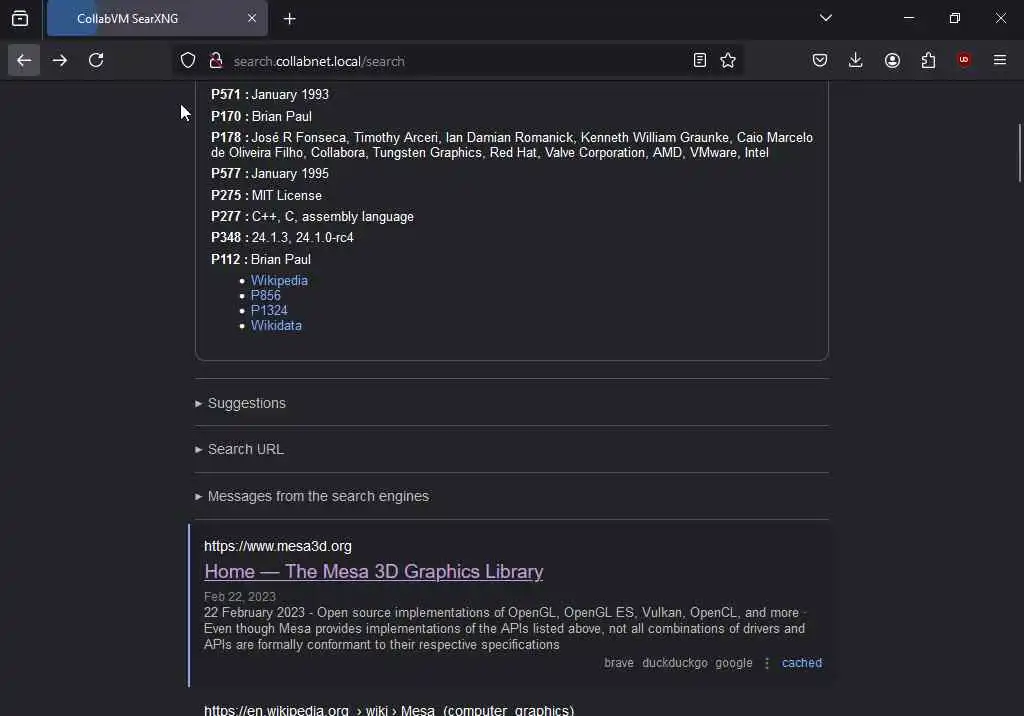Click the P277 programming languages row
This screenshot has width=1024, height=716.
pyautogui.click(x=312, y=217)
